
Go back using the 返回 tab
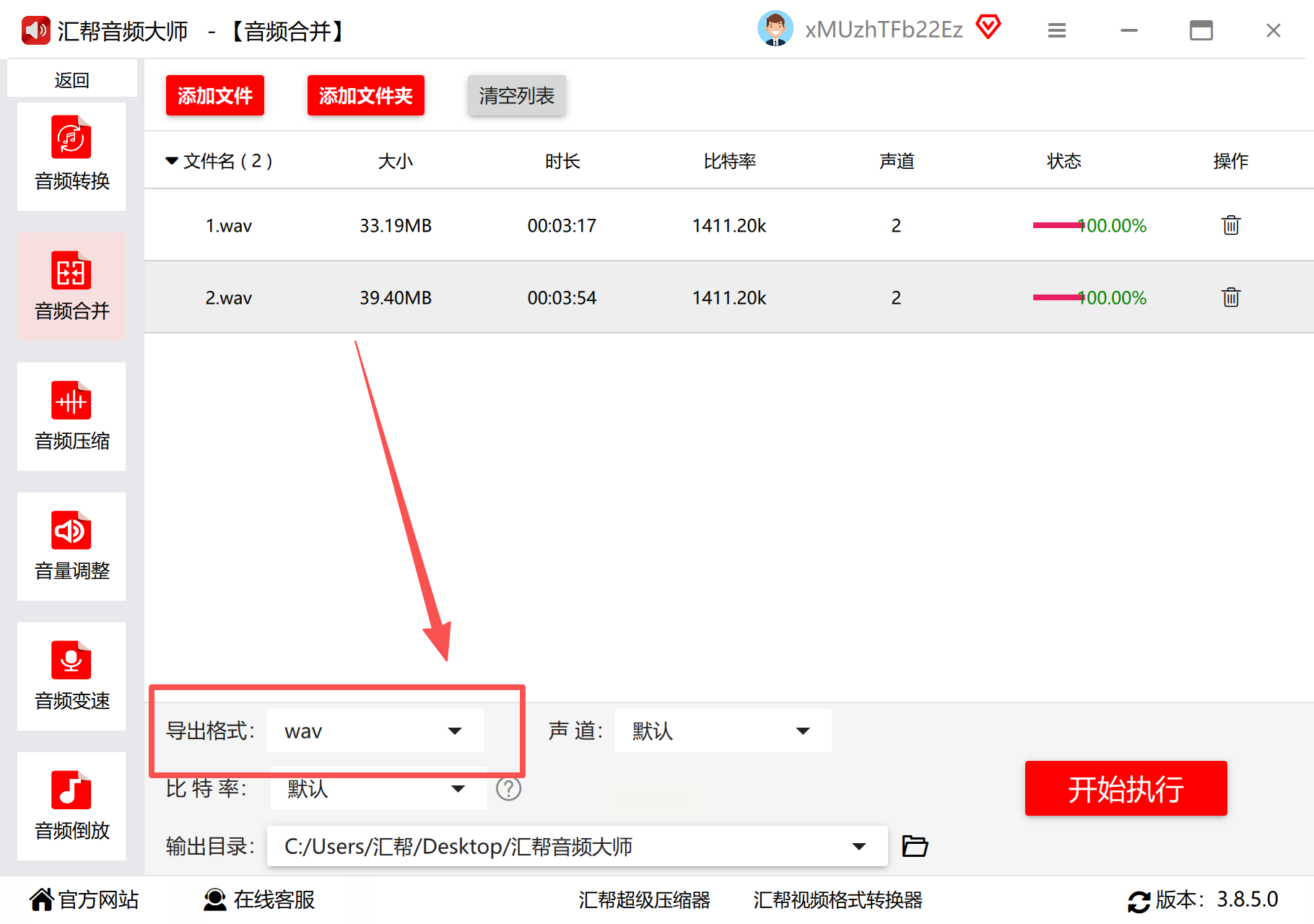(x=71, y=79)
